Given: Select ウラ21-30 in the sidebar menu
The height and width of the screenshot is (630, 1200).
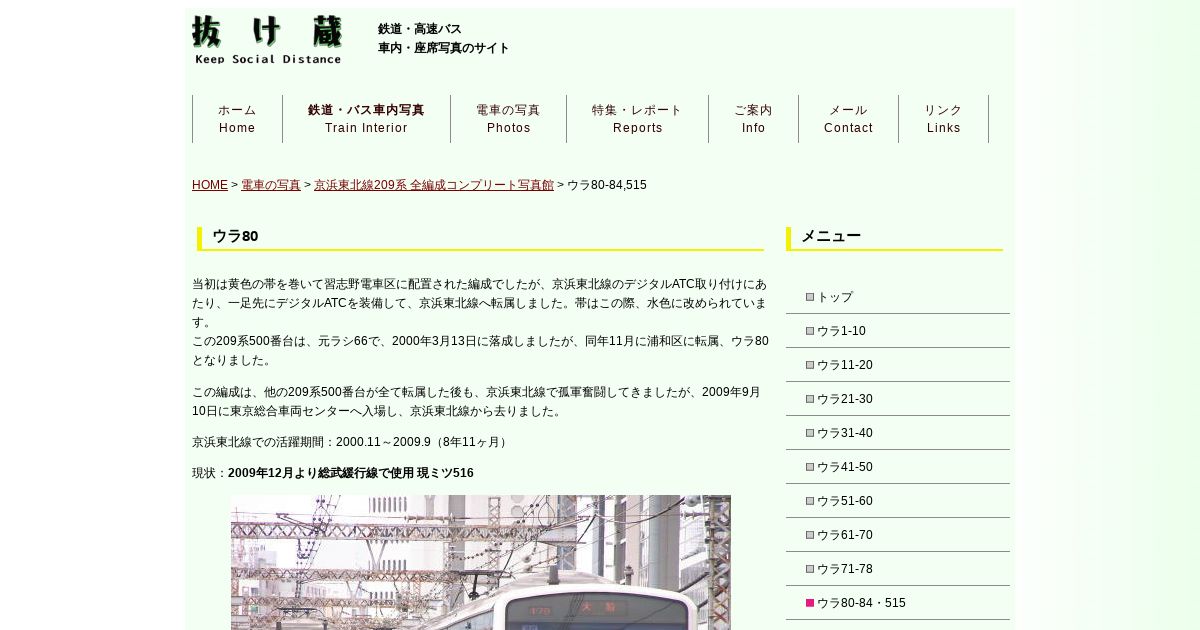Looking at the screenshot, I should click(898, 399).
